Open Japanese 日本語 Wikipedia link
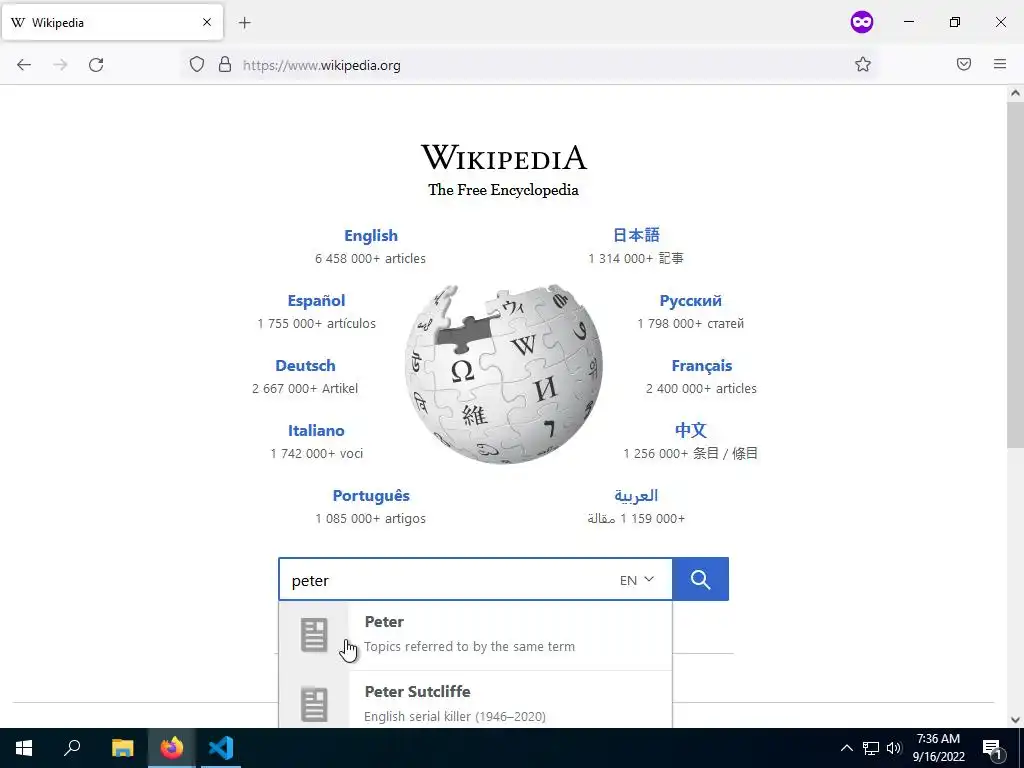Image resolution: width=1024 pixels, height=768 pixels. click(636, 235)
